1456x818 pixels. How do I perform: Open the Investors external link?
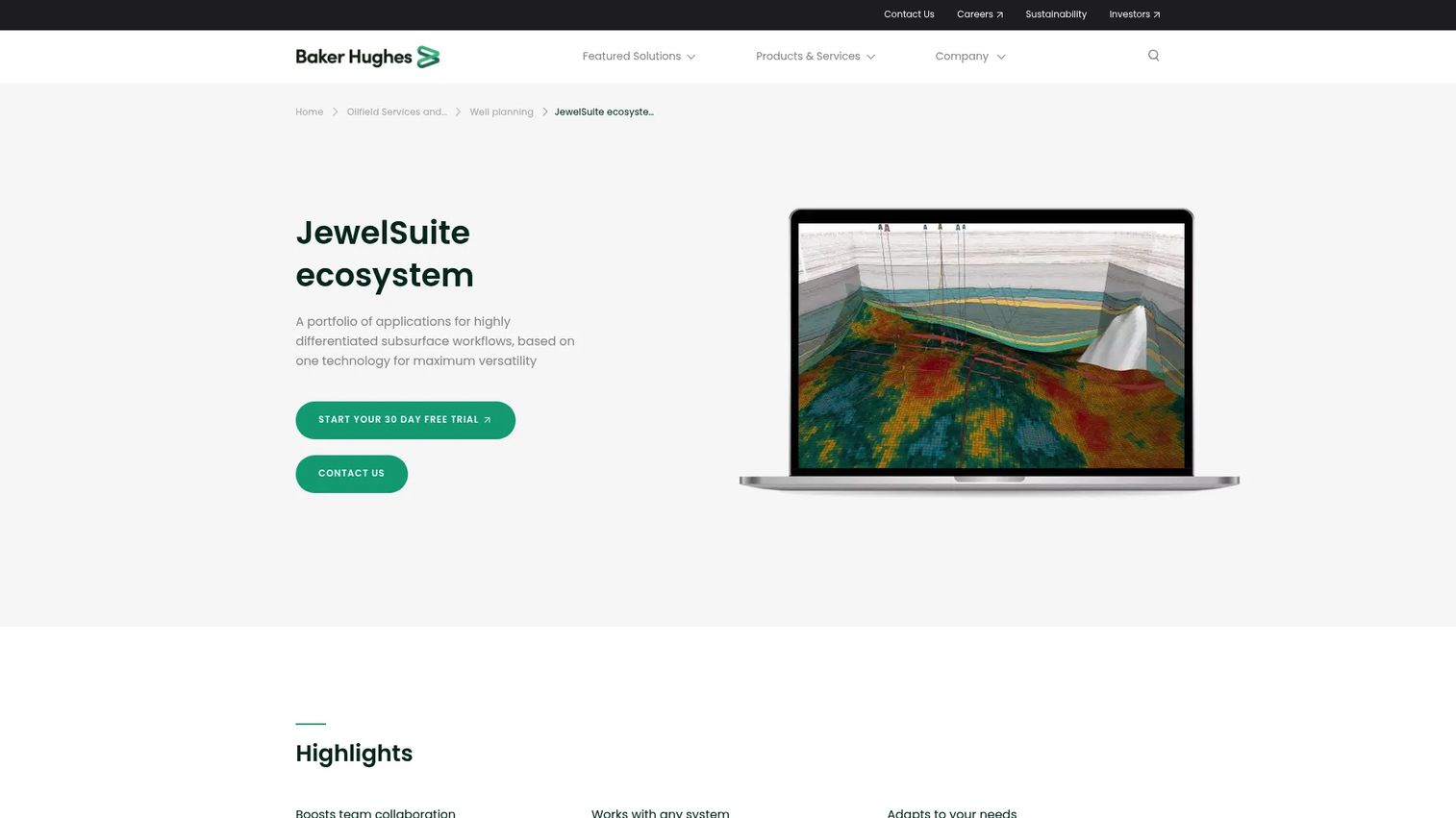[1135, 14]
